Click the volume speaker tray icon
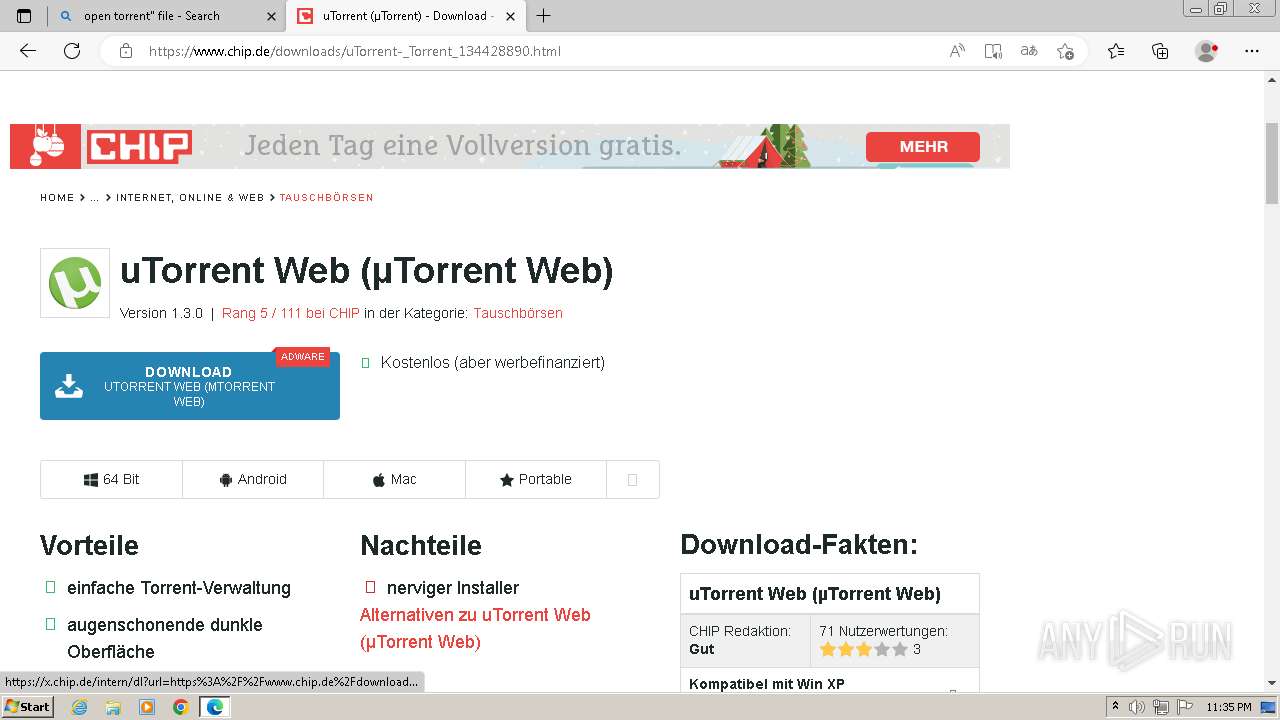The image size is (1280, 720). [x=1138, y=707]
